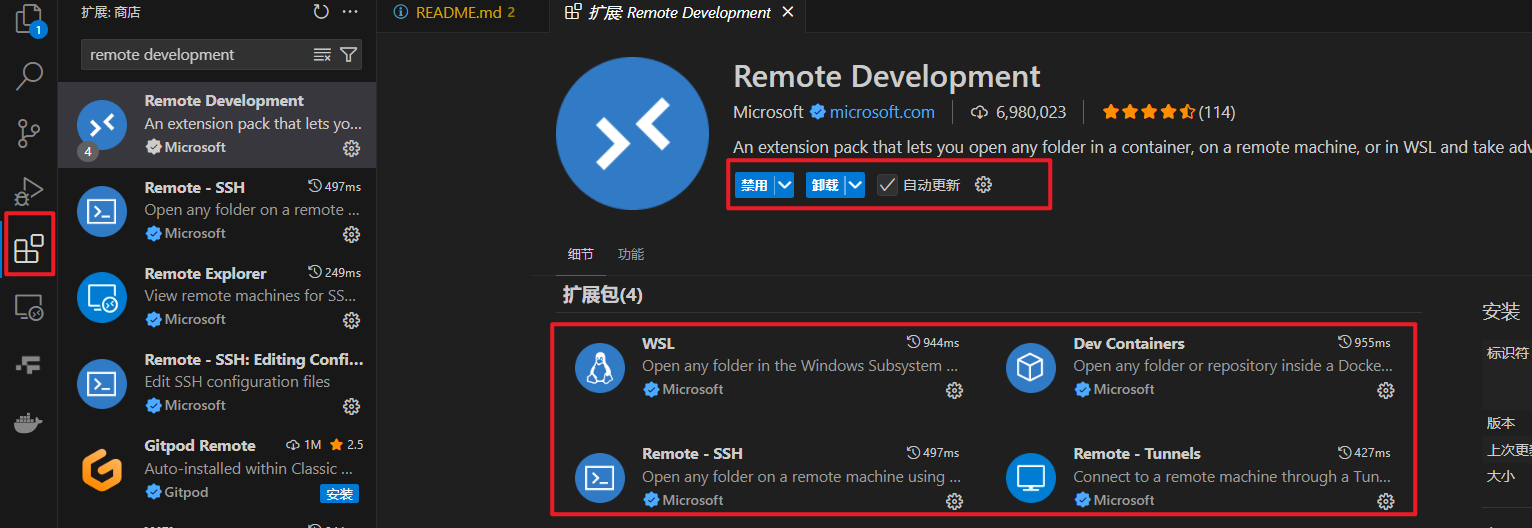Click the large Remote Development extension logo

(x=632, y=133)
